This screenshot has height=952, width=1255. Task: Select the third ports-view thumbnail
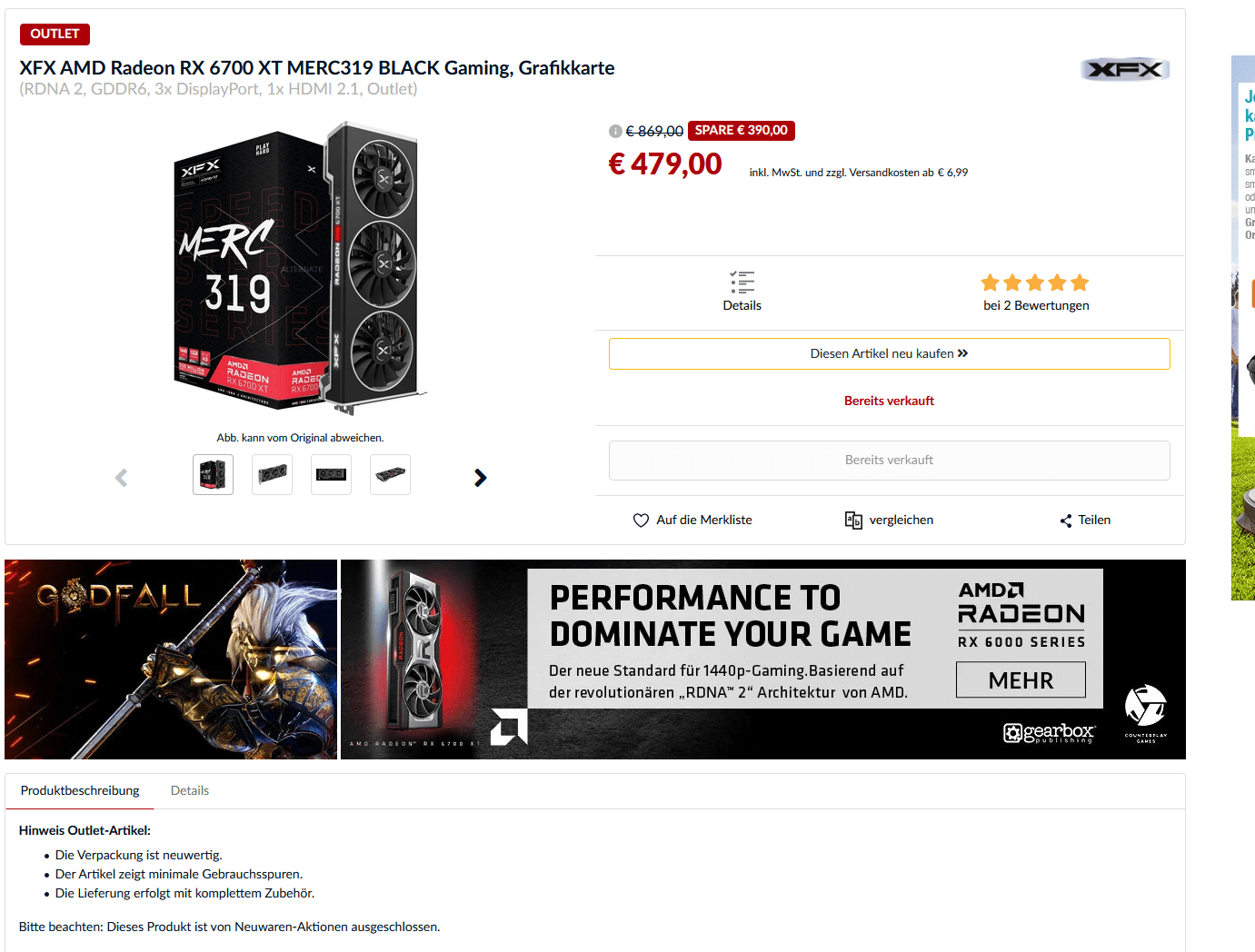[332, 475]
